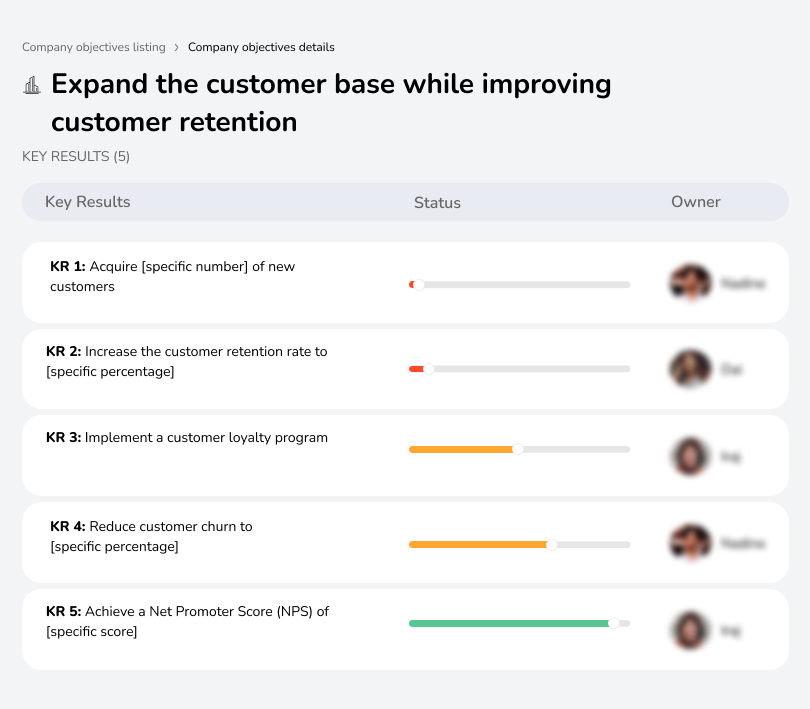Viewport: 810px width, 709px height.
Task: Select the owner avatar for KR 3
Action: (690, 455)
